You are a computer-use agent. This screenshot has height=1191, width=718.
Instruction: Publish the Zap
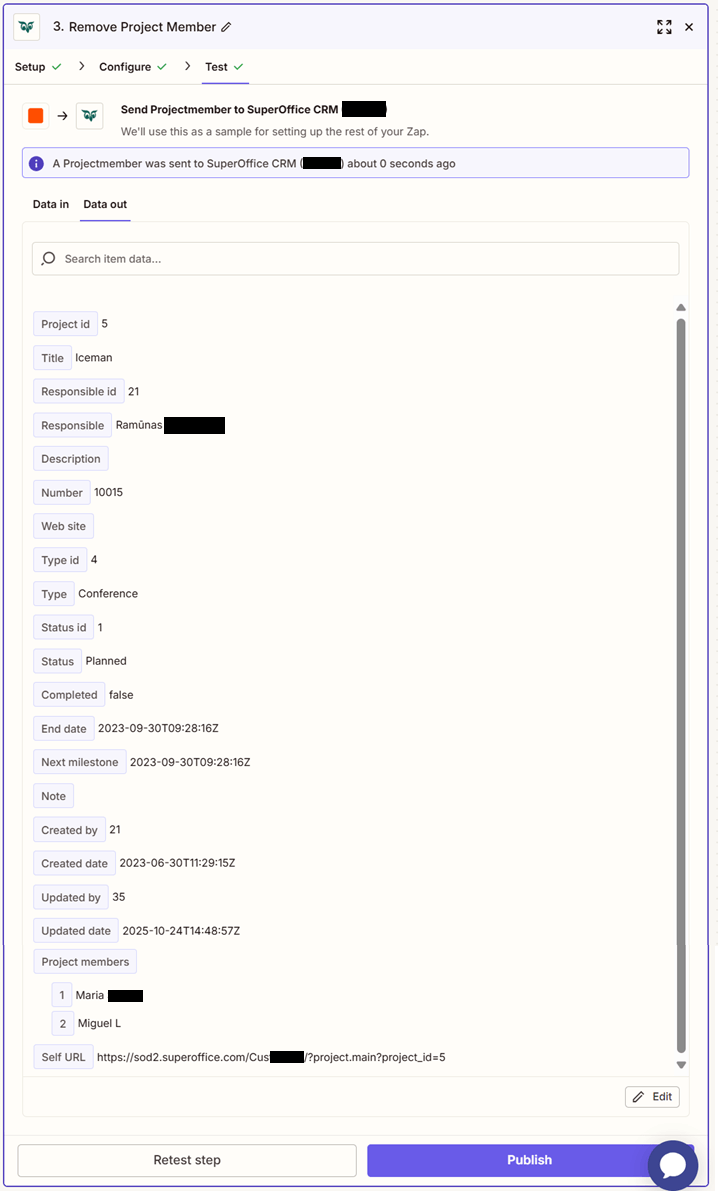pyautogui.click(x=529, y=1160)
